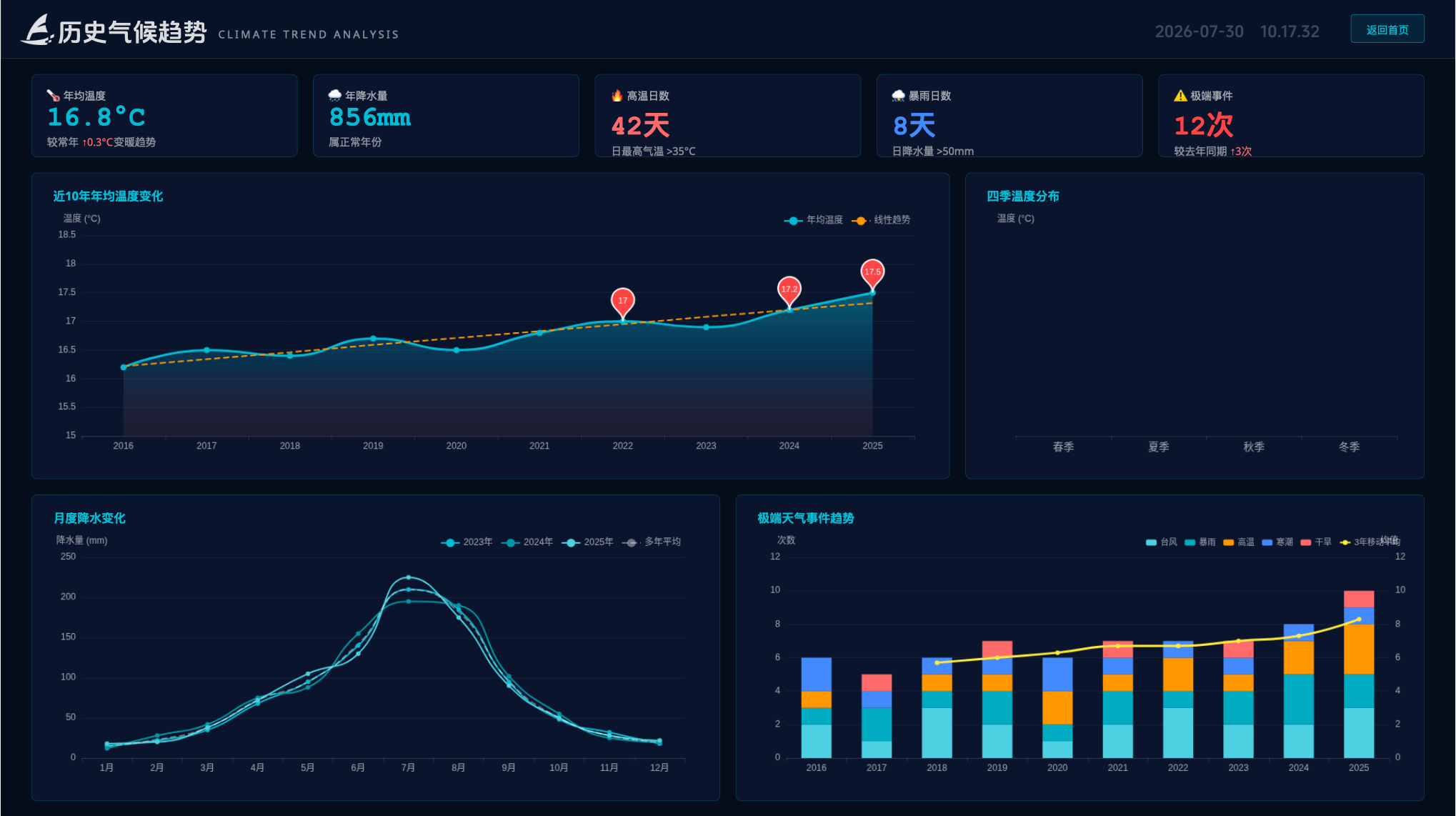Screen dimensions: 1456x816
Task: Click the 2025 point on yellow moving average
Action: 1359,620
